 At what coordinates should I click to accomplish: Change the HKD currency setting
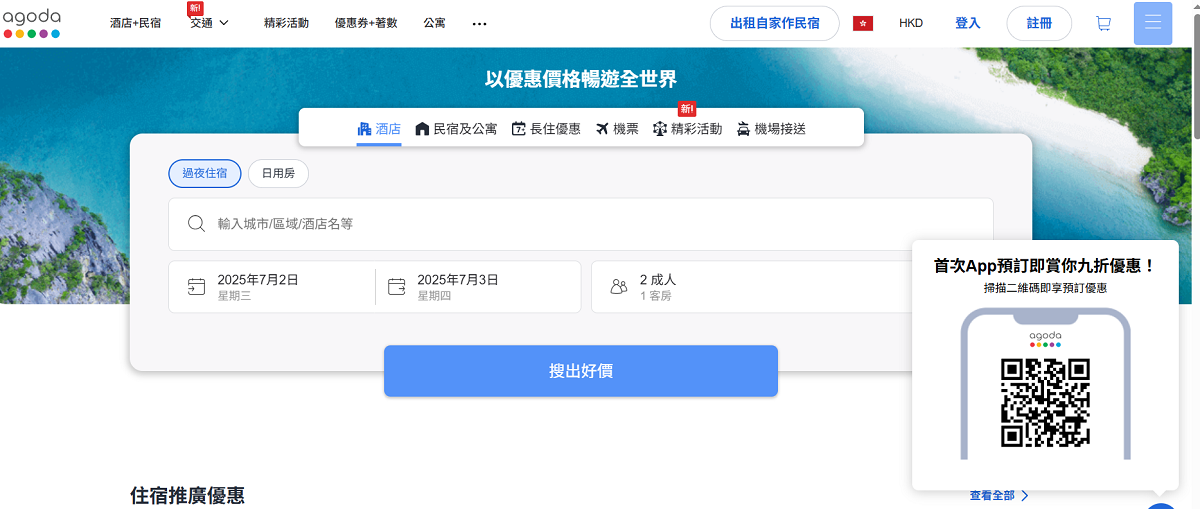[x=910, y=23]
